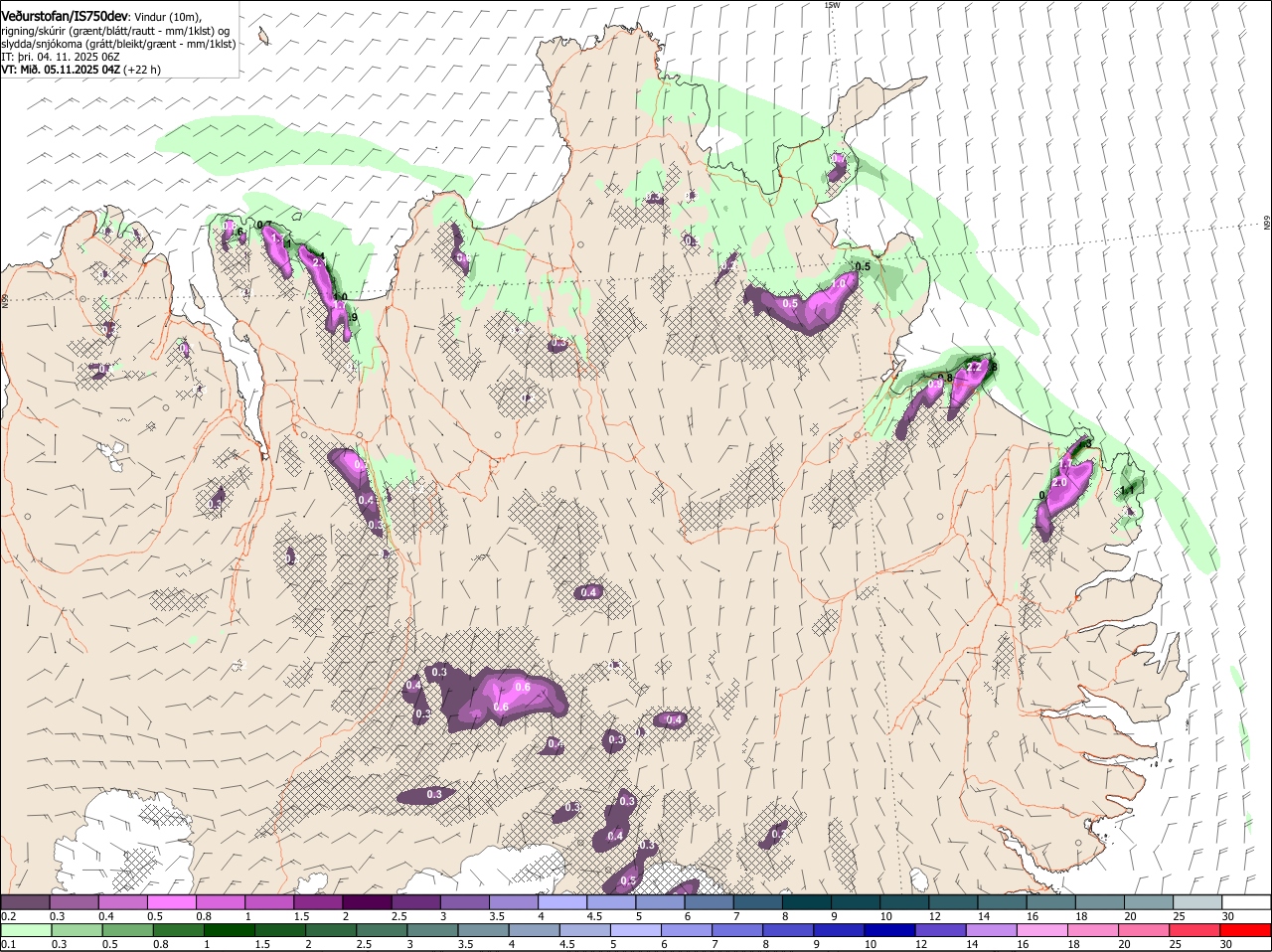Image resolution: width=1272 pixels, height=952 pixels.
Task: Select lower legend swatch labeled 12
Action: click(x=941, y=930)
